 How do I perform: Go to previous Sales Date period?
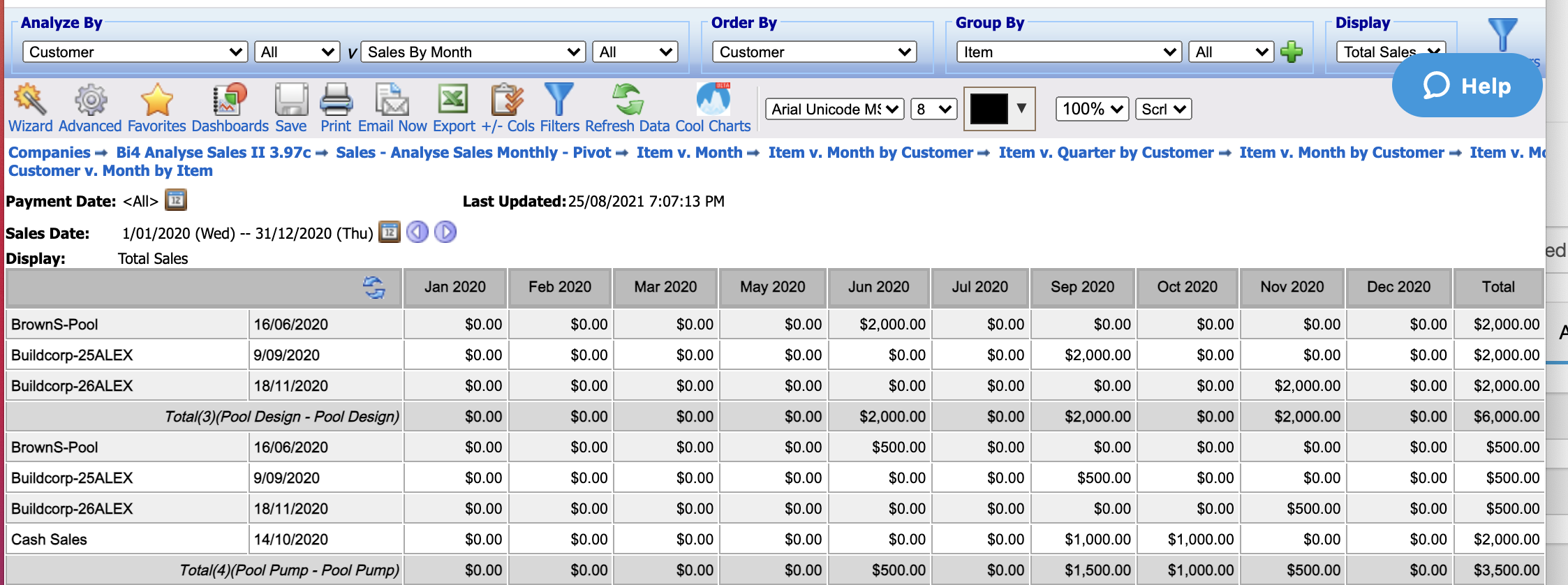point(417,232)
